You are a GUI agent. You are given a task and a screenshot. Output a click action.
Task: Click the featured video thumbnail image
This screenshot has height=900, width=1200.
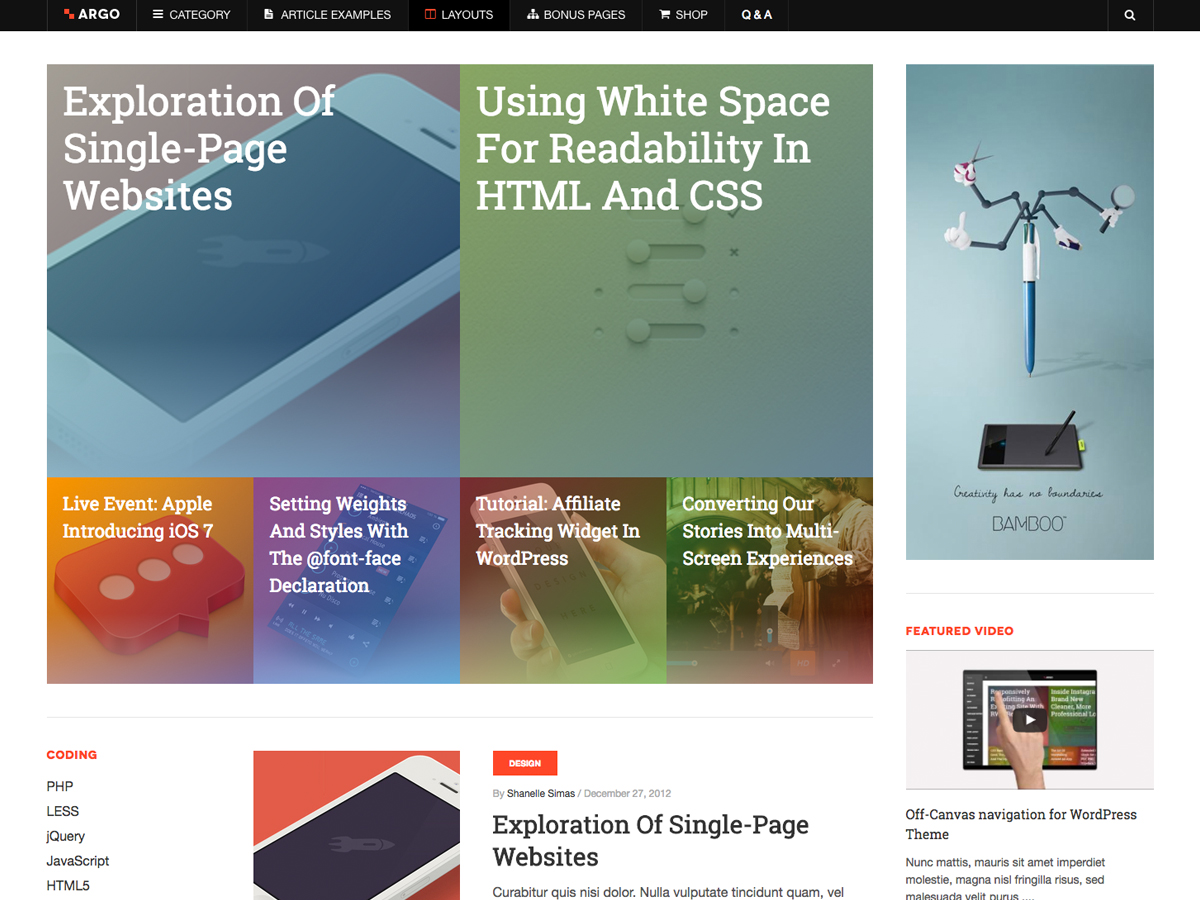point(1030,720)
